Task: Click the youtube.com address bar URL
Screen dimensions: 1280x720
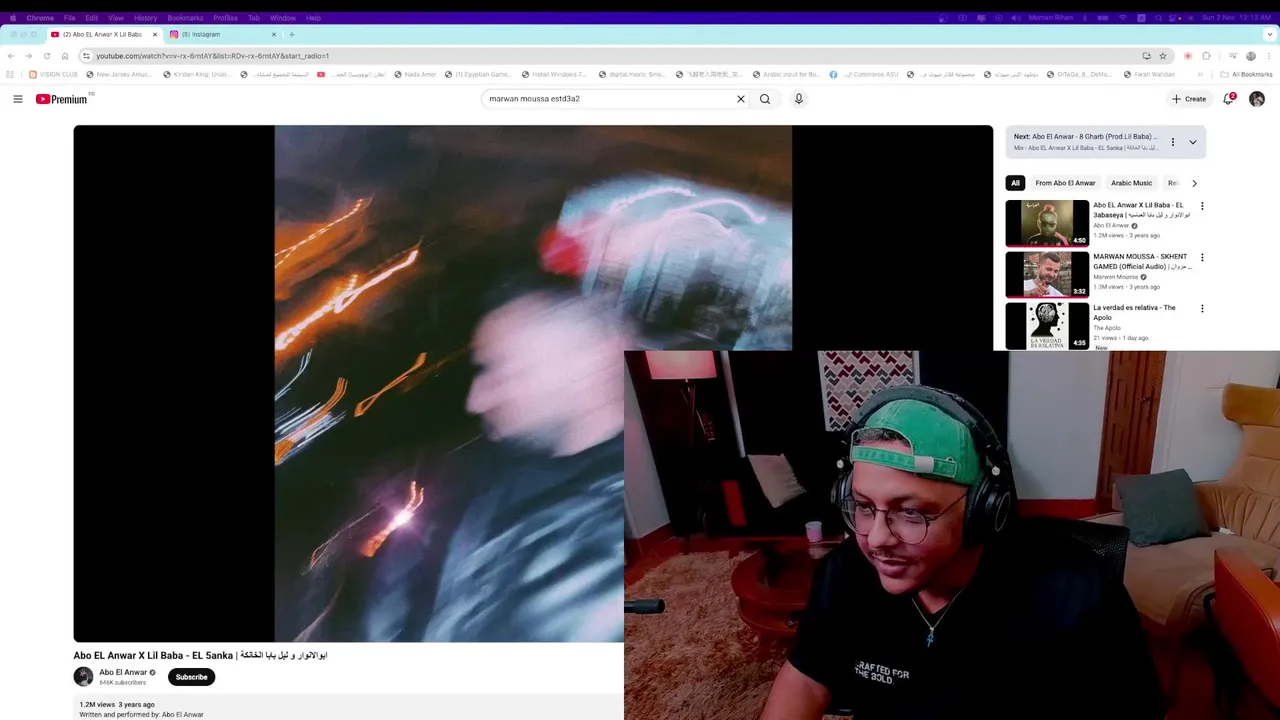Action: 212,56
